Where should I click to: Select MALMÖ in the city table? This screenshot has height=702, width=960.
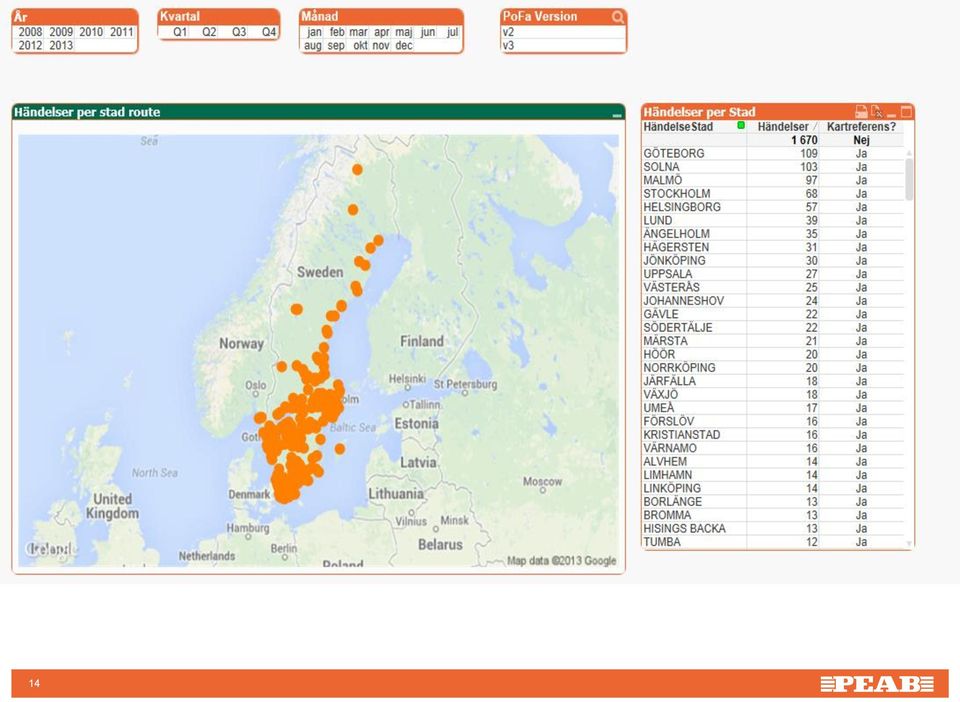click(x=662, y=180)
